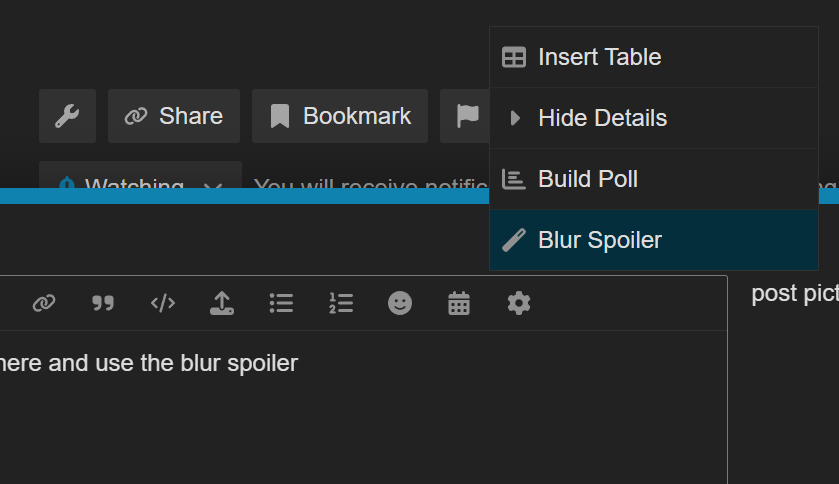Viewport: 839px width, 484px height.
Task: Choose Insert Table from the popup menu
Action: (654, 57)
